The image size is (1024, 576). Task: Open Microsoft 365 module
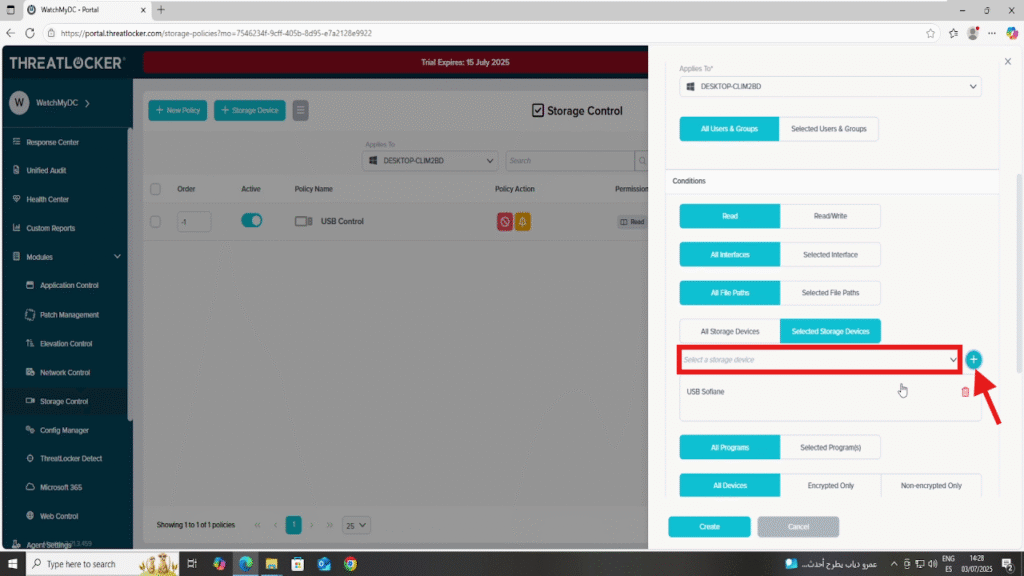coord(60,487)
